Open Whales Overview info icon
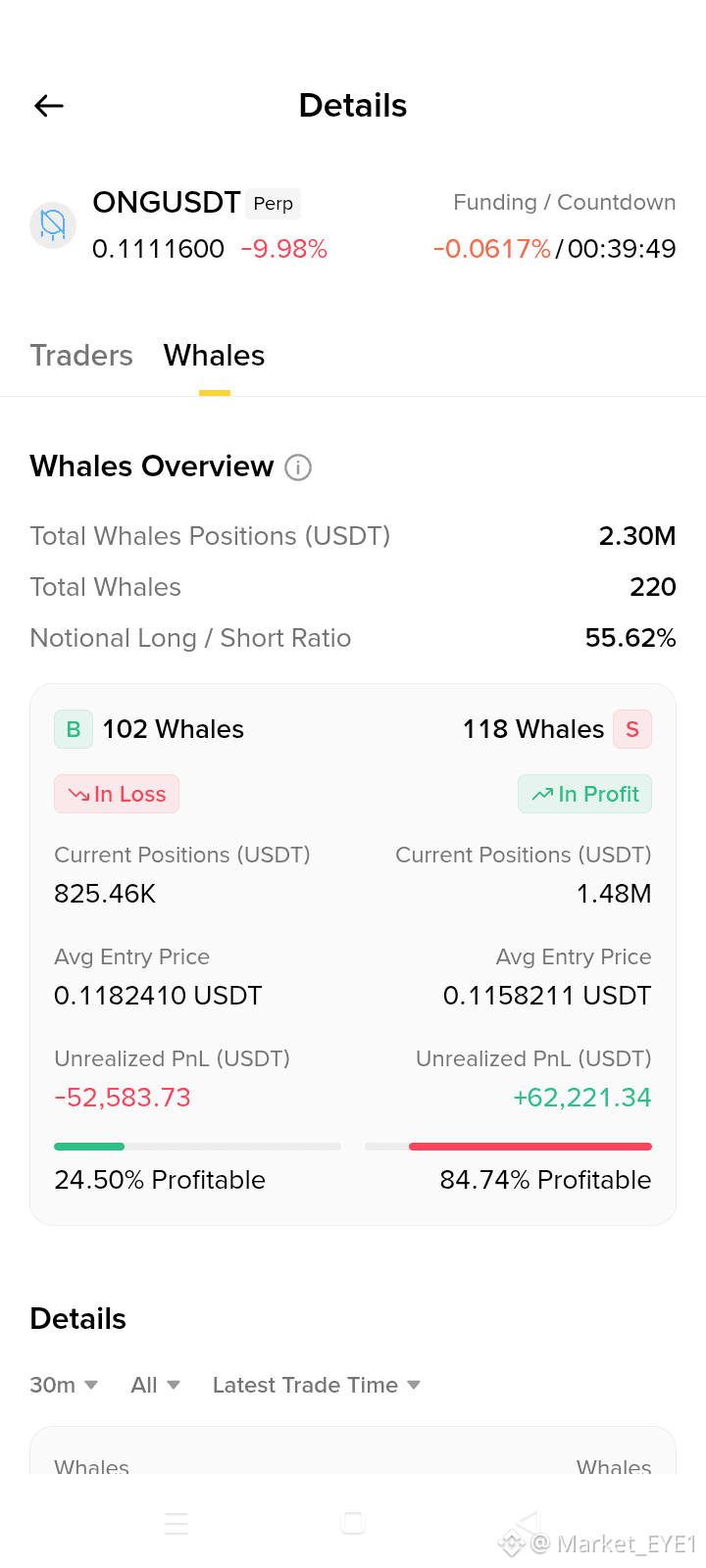Image resolution: width=706 pixels, height=1568 pixels. [x=298, y=467]
